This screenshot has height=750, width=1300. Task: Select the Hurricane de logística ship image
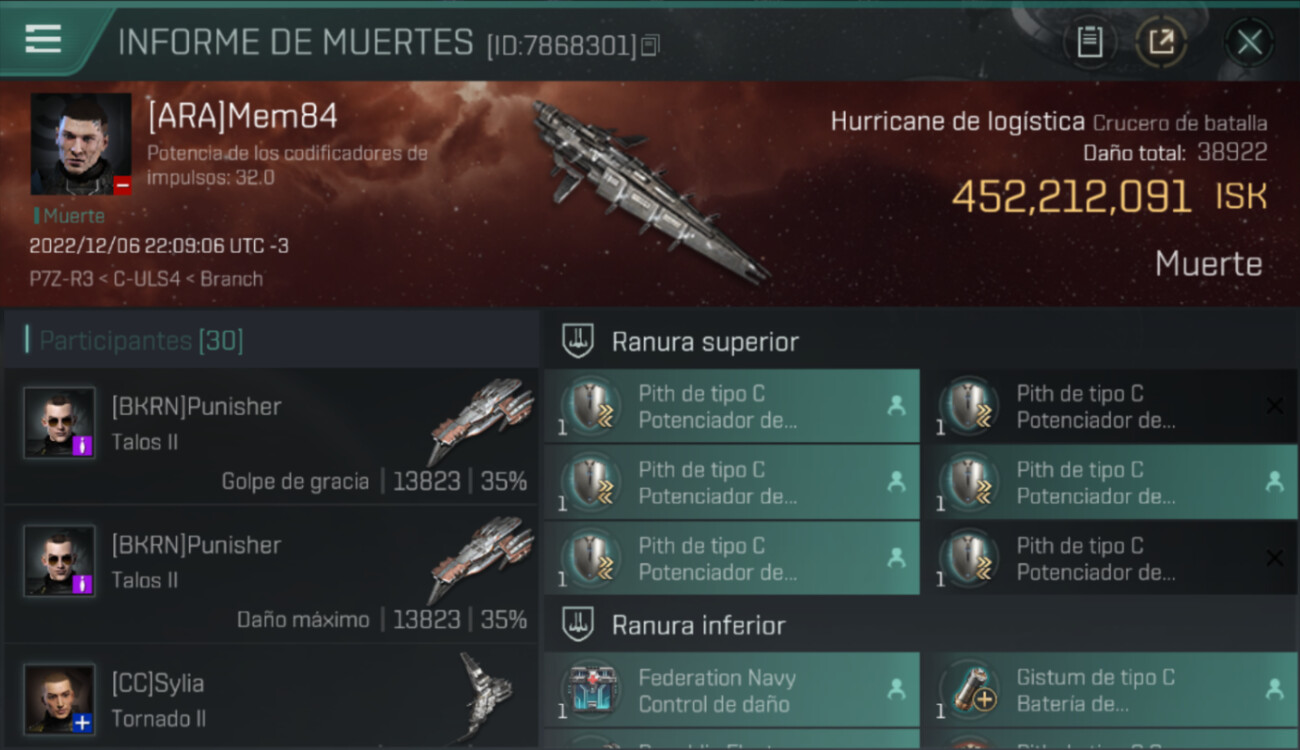coord(650,190)
